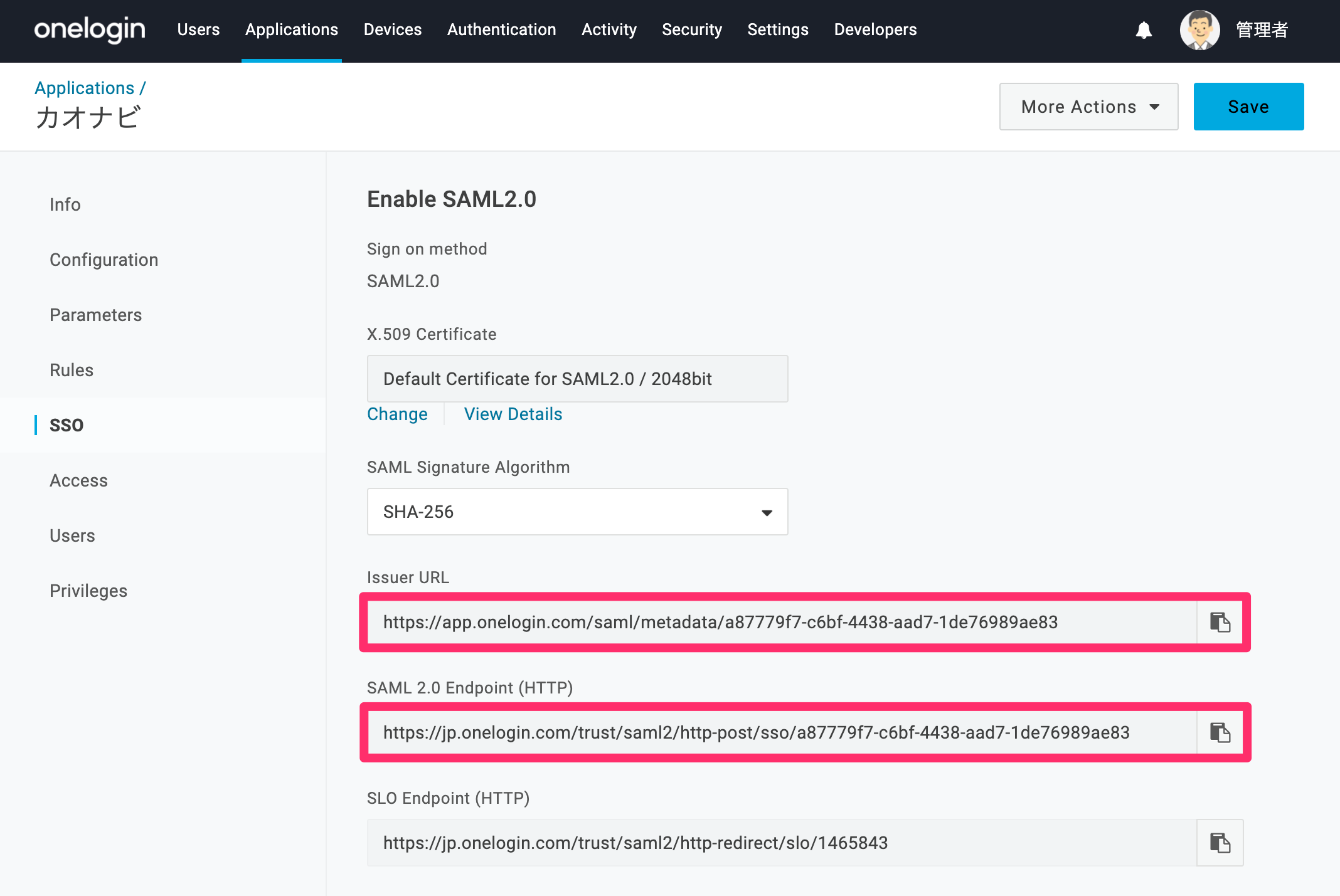Copy the Issuer URL to clipboard
The height and width of the screenshot is (896, 1340).
pyautogui.click(x=1220, y=622)
